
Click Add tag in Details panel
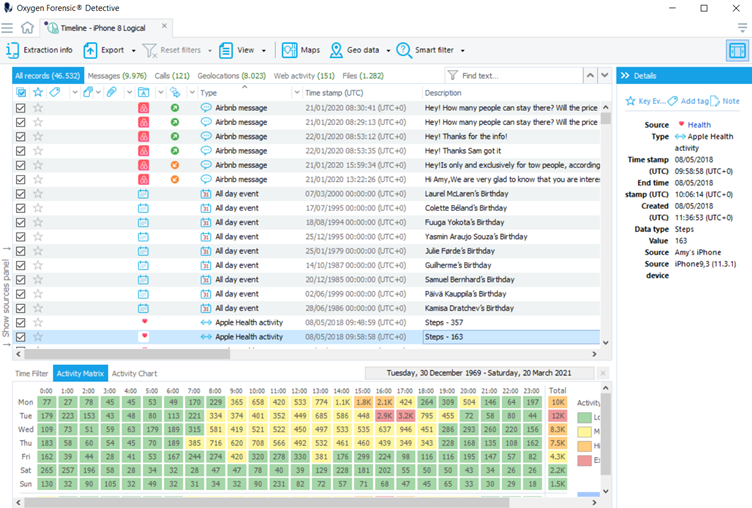tap(688, 101)
